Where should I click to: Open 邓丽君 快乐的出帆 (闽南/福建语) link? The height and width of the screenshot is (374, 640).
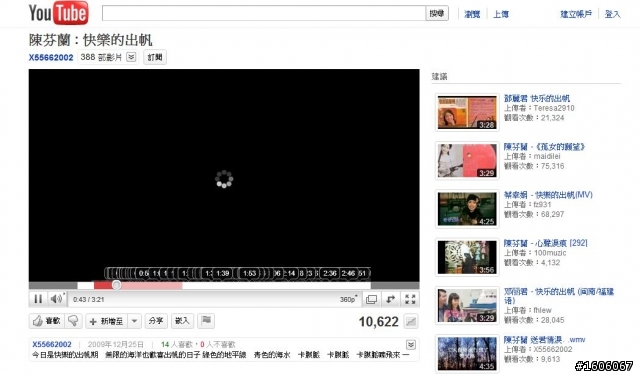click(559, 296)
